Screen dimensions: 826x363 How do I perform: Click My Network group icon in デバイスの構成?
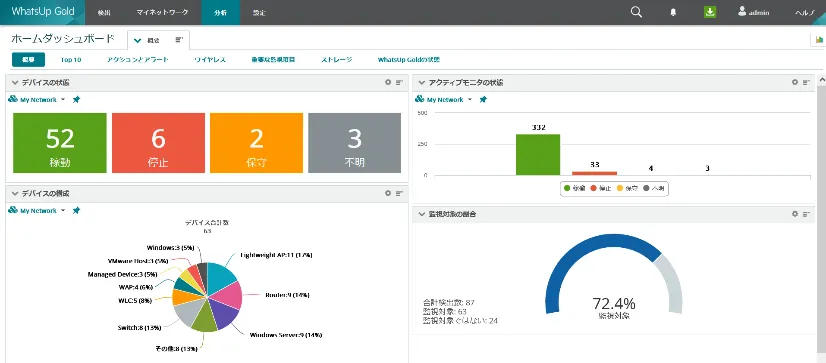click(x=13, y=210)
